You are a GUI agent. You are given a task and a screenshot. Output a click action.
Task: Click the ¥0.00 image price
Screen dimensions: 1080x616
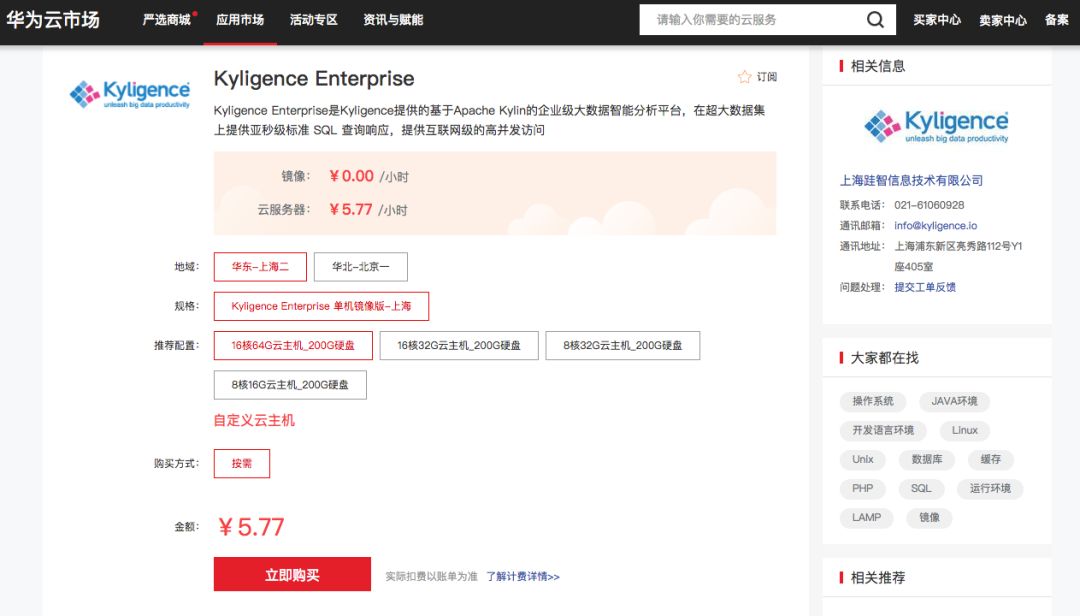point(351,176)
